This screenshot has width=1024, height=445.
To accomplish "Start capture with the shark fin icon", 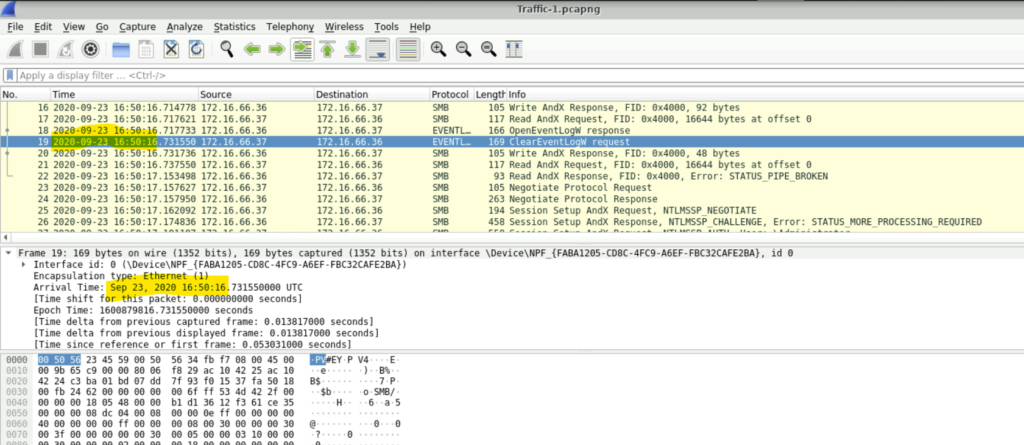I will [x=17, y=49].
